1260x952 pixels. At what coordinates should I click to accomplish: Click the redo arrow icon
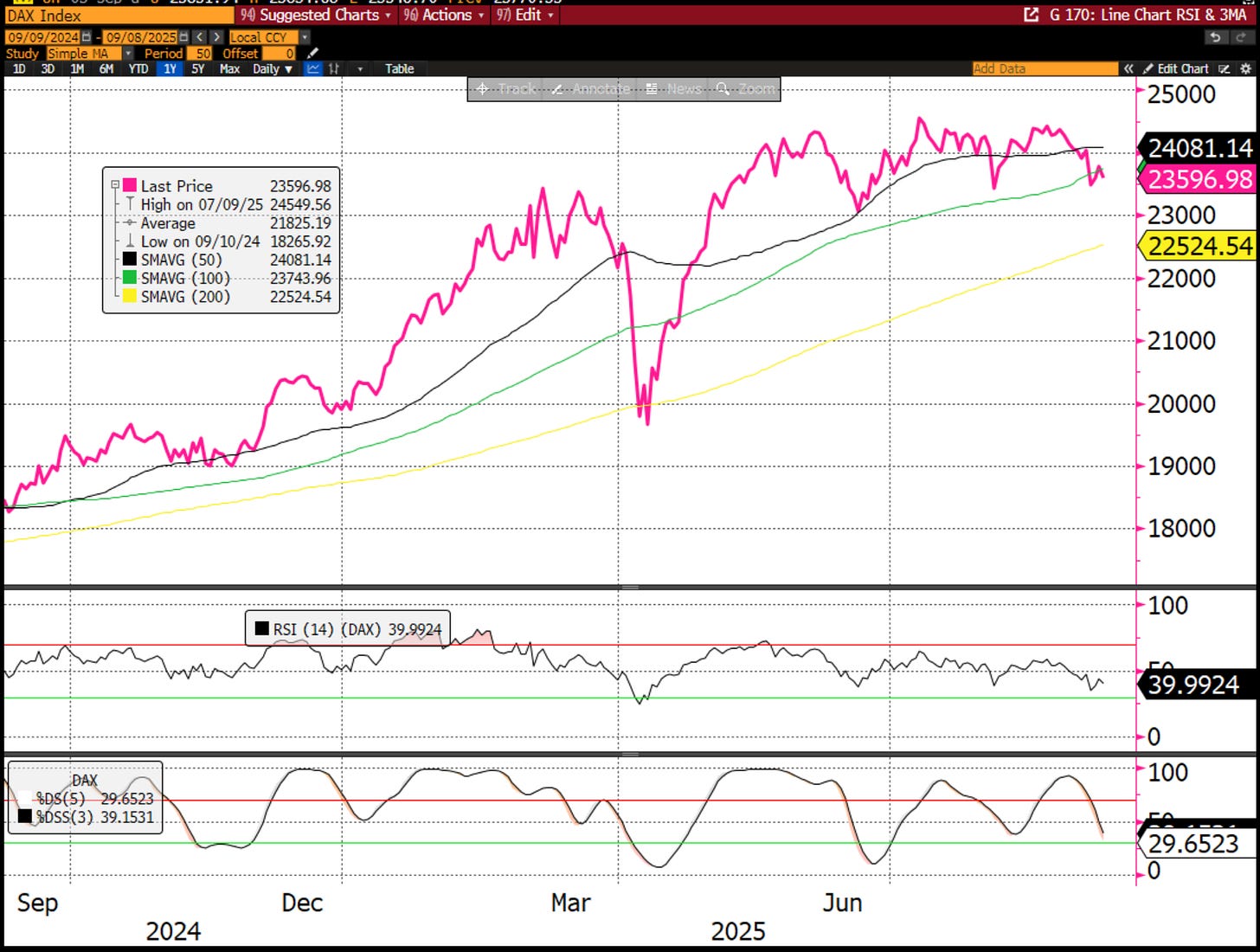(x=1242, y=37)
